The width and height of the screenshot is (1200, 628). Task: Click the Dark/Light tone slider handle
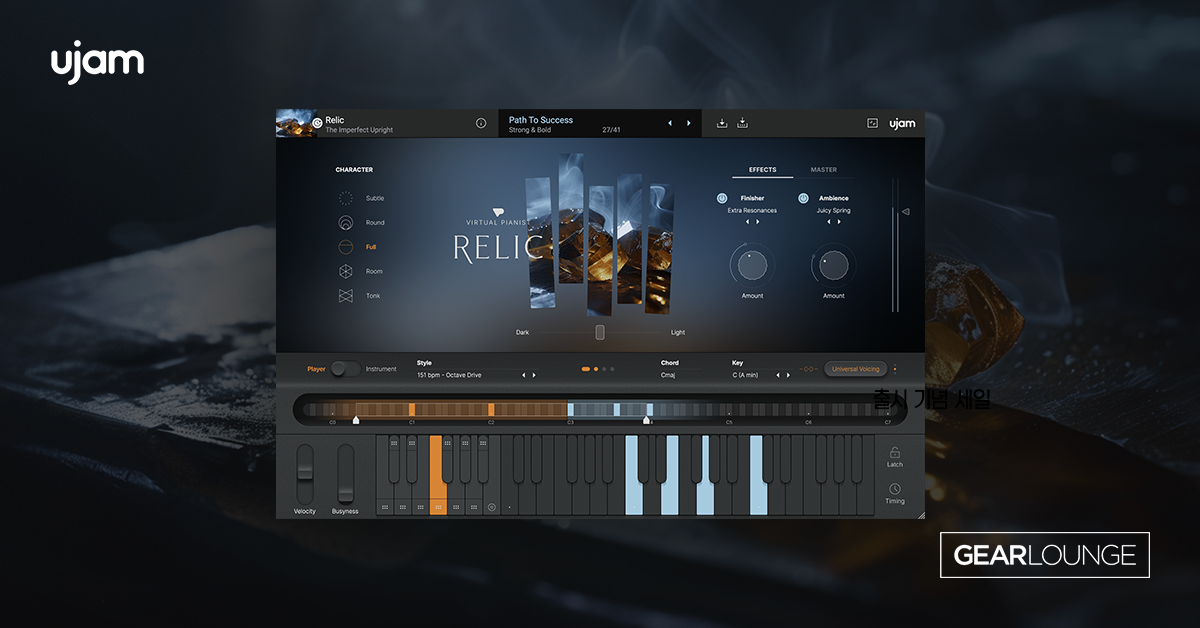(x=599, y=331)
